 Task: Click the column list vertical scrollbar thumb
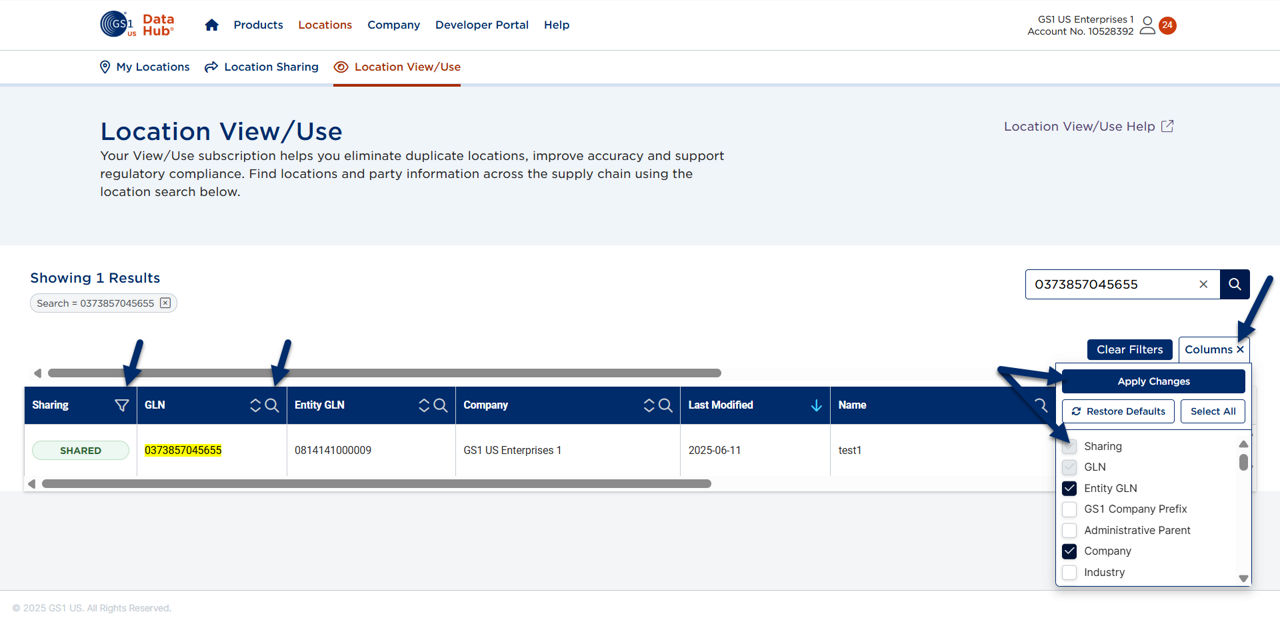click(x=1244, y=462)
